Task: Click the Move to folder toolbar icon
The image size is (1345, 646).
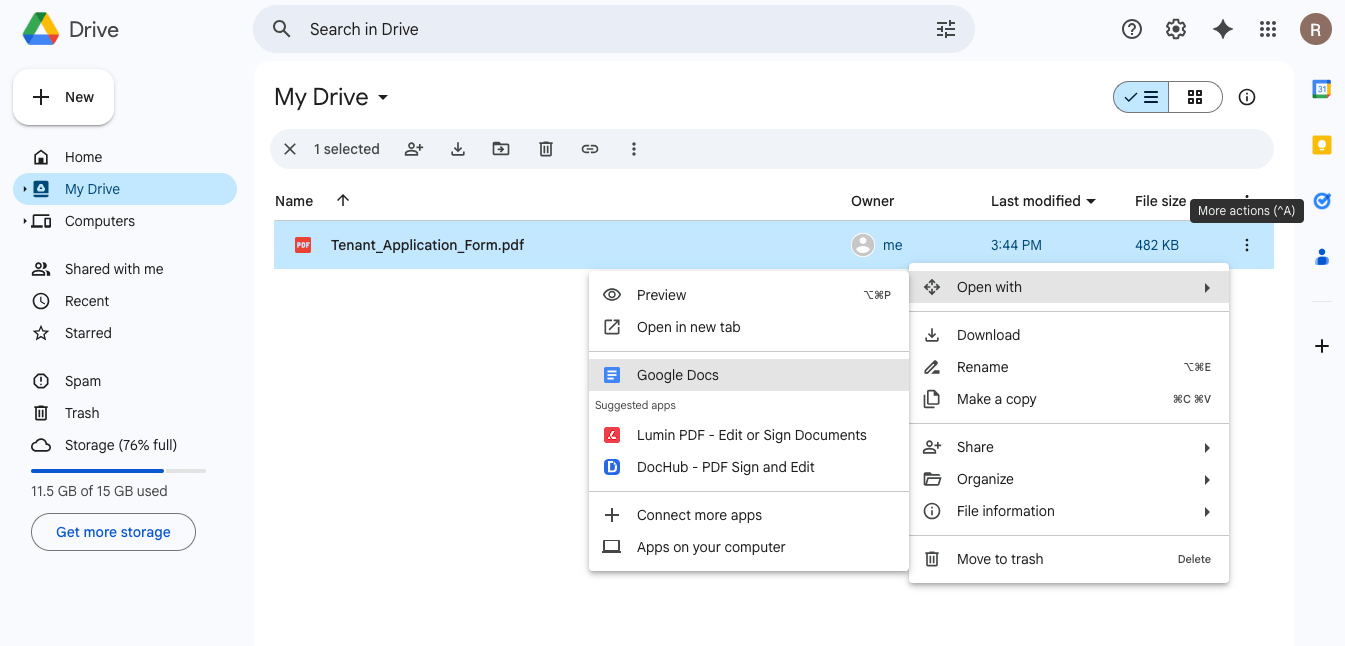Action: point(501,149)
